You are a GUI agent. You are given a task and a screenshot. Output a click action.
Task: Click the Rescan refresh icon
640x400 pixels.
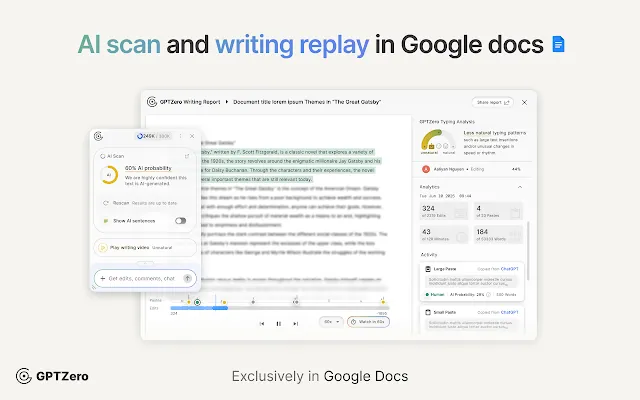point(106,203)
